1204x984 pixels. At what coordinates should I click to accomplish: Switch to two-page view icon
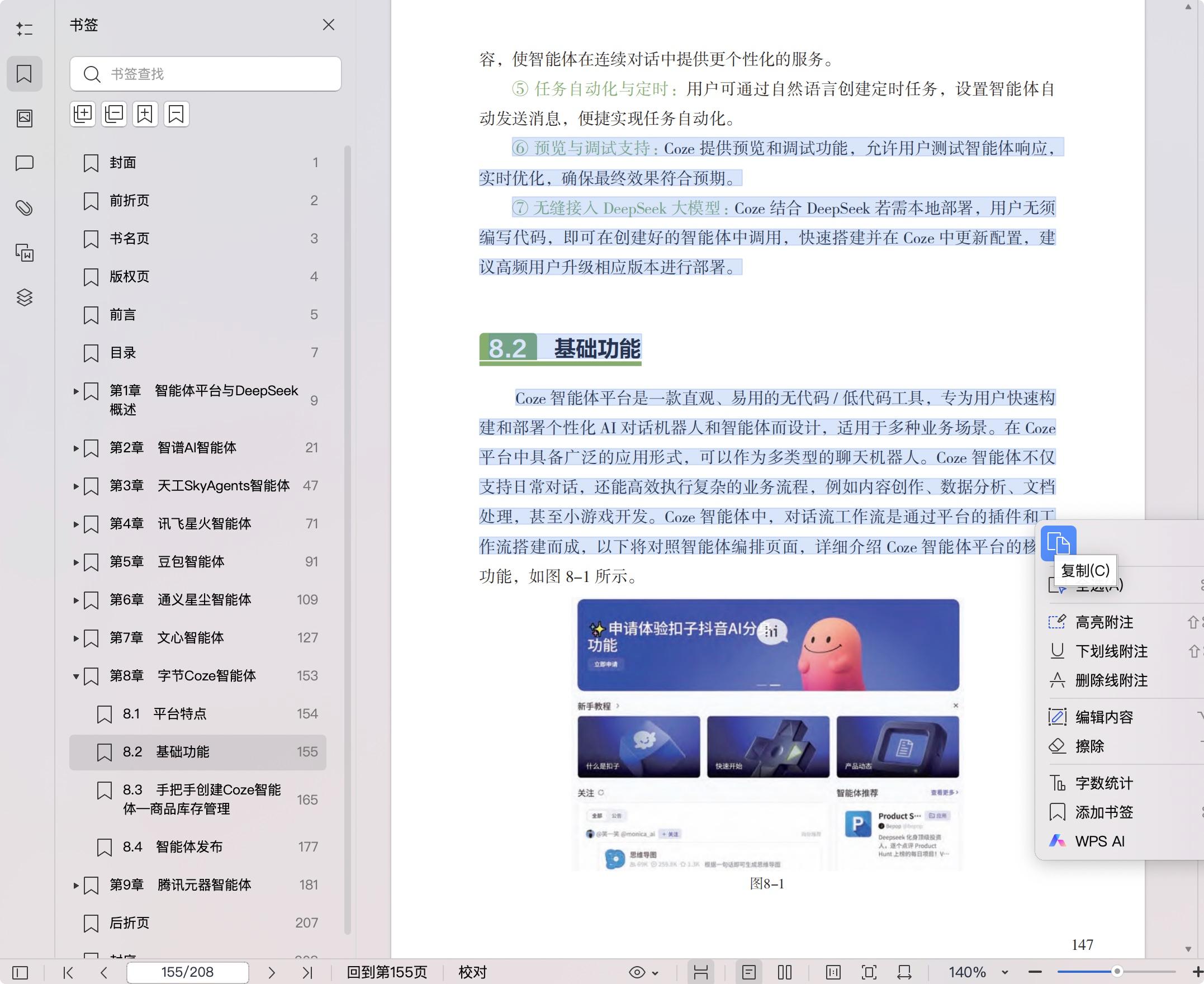(785, 973)
